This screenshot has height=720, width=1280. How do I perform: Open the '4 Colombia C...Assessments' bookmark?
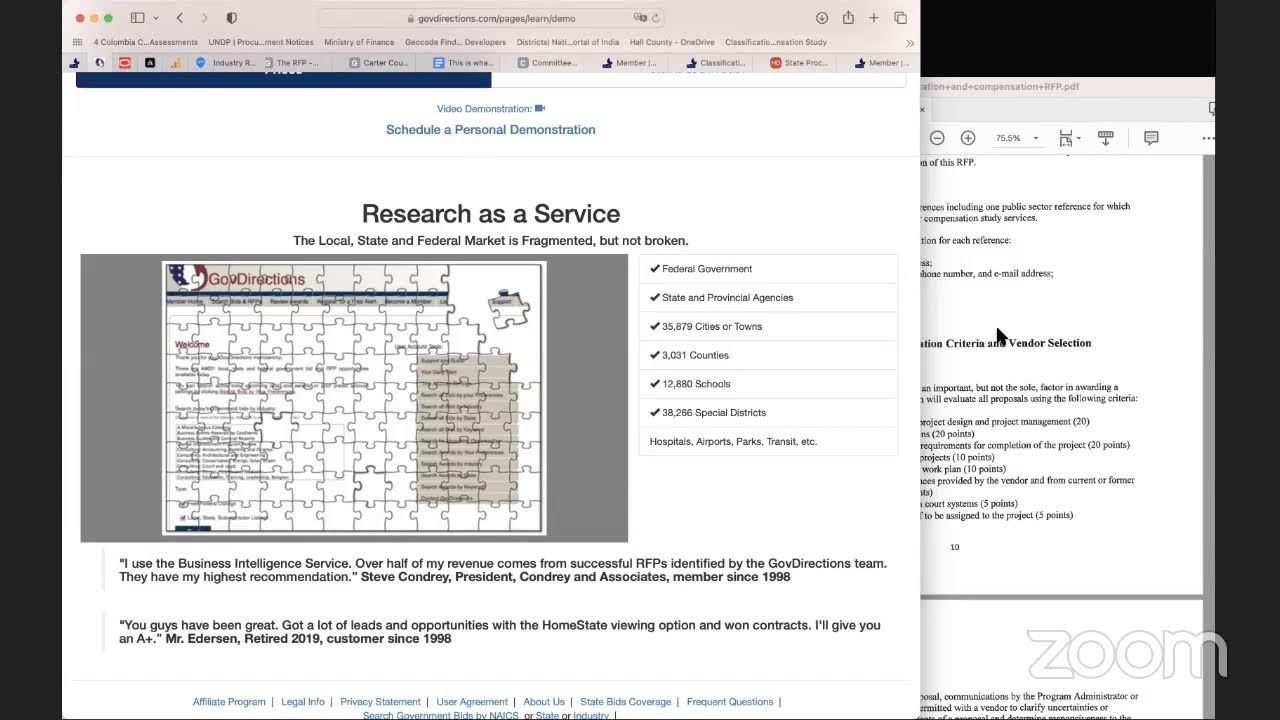pos(146,42)
